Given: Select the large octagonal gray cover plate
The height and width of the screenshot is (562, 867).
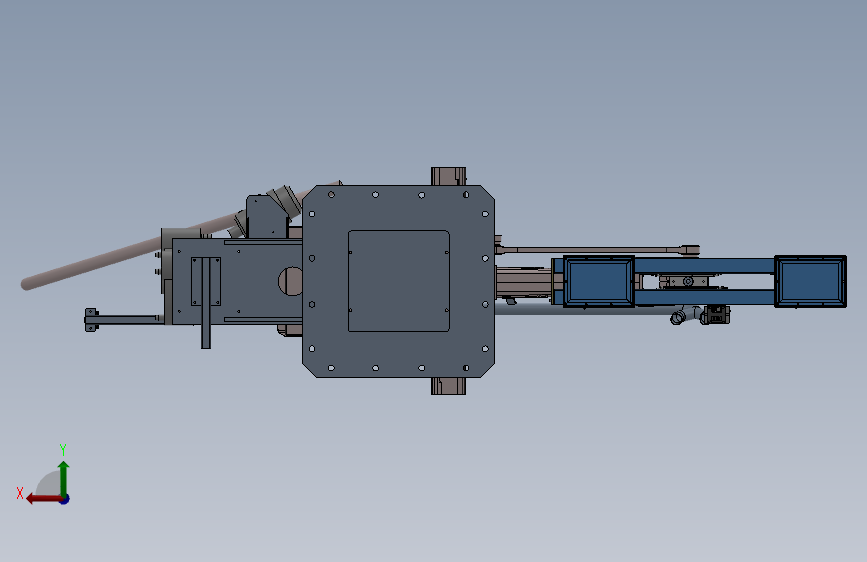Looking at the screenshot, I should (398, 281).
